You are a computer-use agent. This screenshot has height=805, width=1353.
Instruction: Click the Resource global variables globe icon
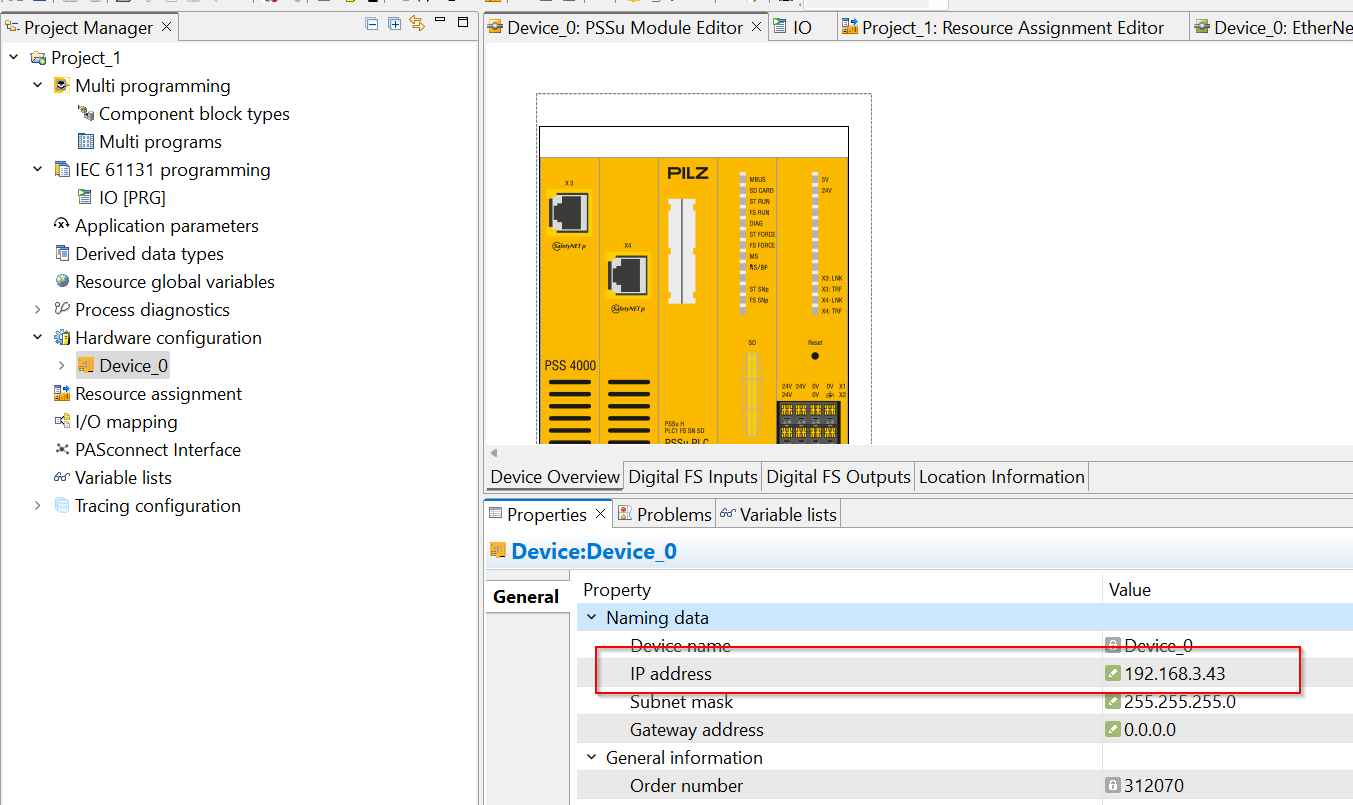pos(62,282)
